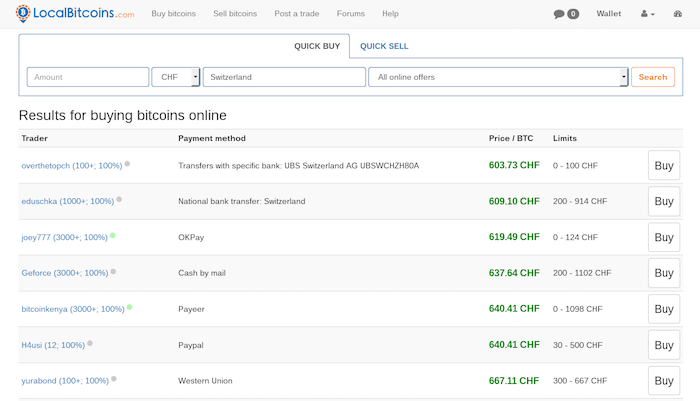
Task: Switch to the QUICK BUY tab
Action: pyautogui.click(x=317, y=46)
